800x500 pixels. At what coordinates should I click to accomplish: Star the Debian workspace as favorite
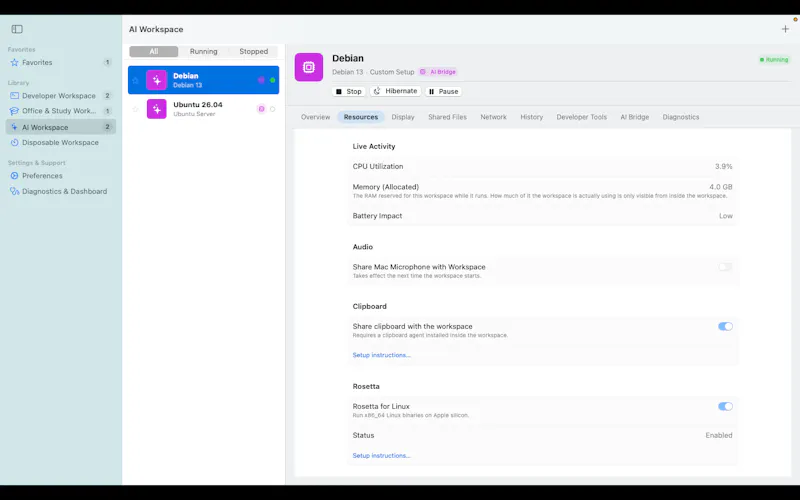pyautogui.click(x=135, y=80)
